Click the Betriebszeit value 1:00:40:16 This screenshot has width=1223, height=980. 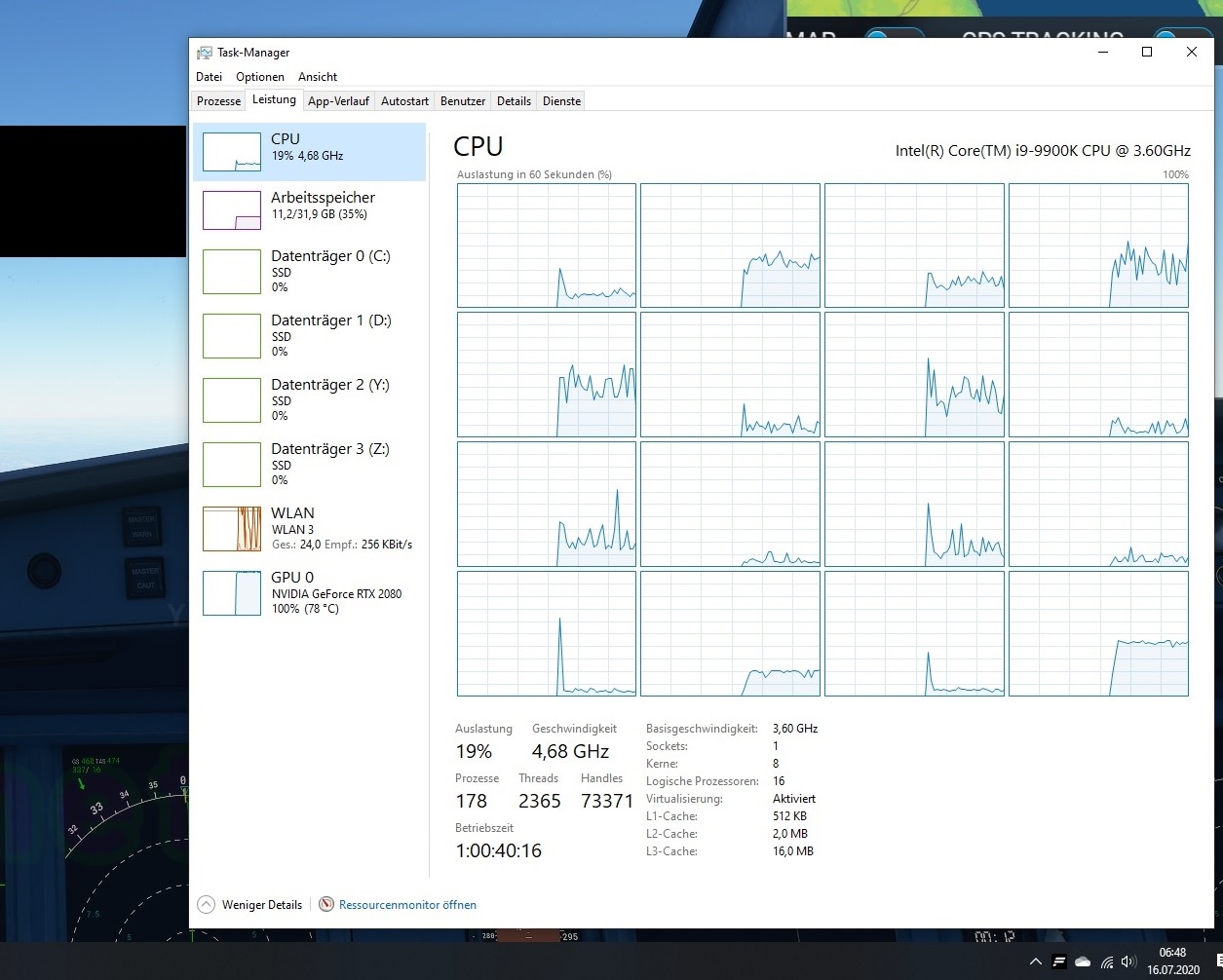point(498,850)
